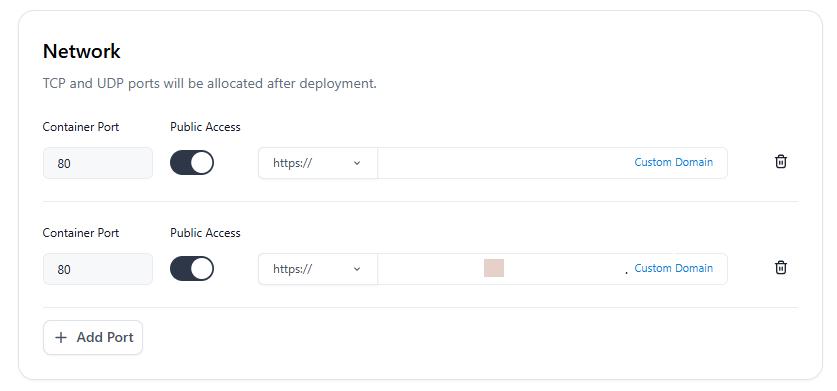Disable Public Access for the top port row
Image resolution: width=837 pixels, height=391 pixels.
pos(192,163)
